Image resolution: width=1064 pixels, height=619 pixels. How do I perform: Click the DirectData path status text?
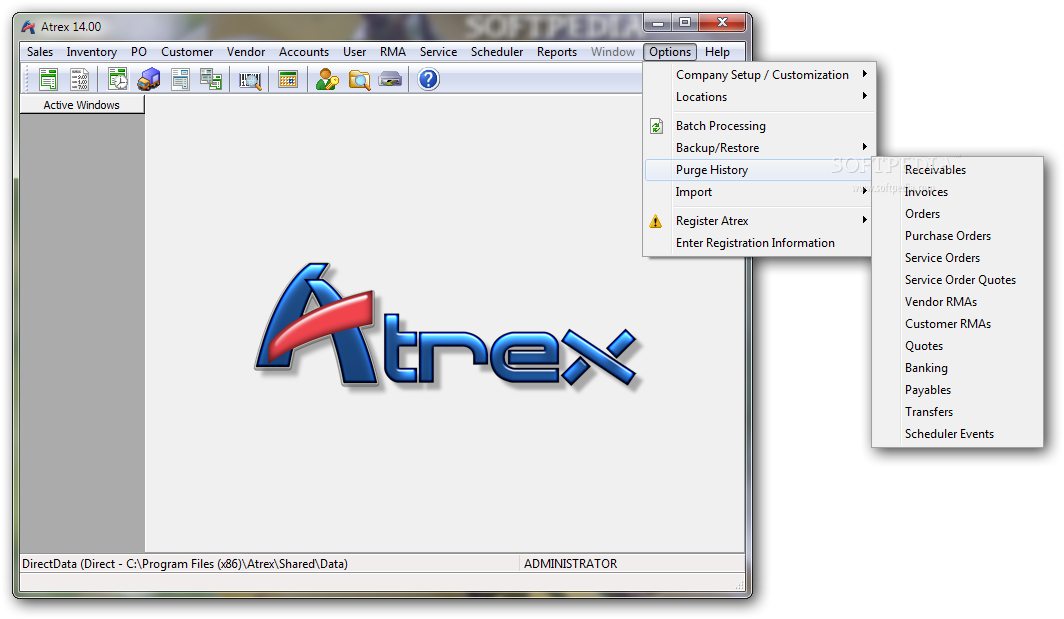(185, 564)
